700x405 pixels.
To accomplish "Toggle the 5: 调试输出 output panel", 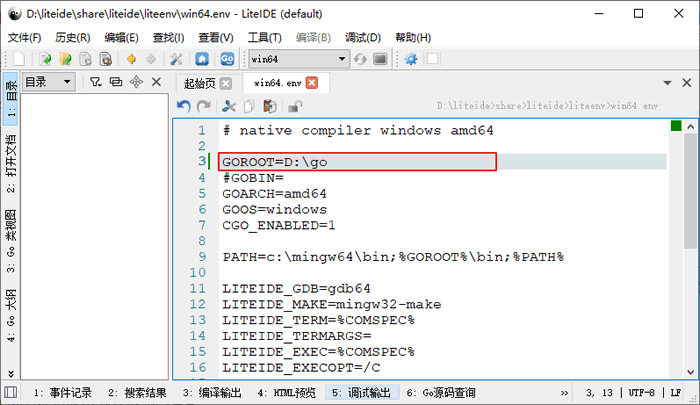I will point(361,393).
